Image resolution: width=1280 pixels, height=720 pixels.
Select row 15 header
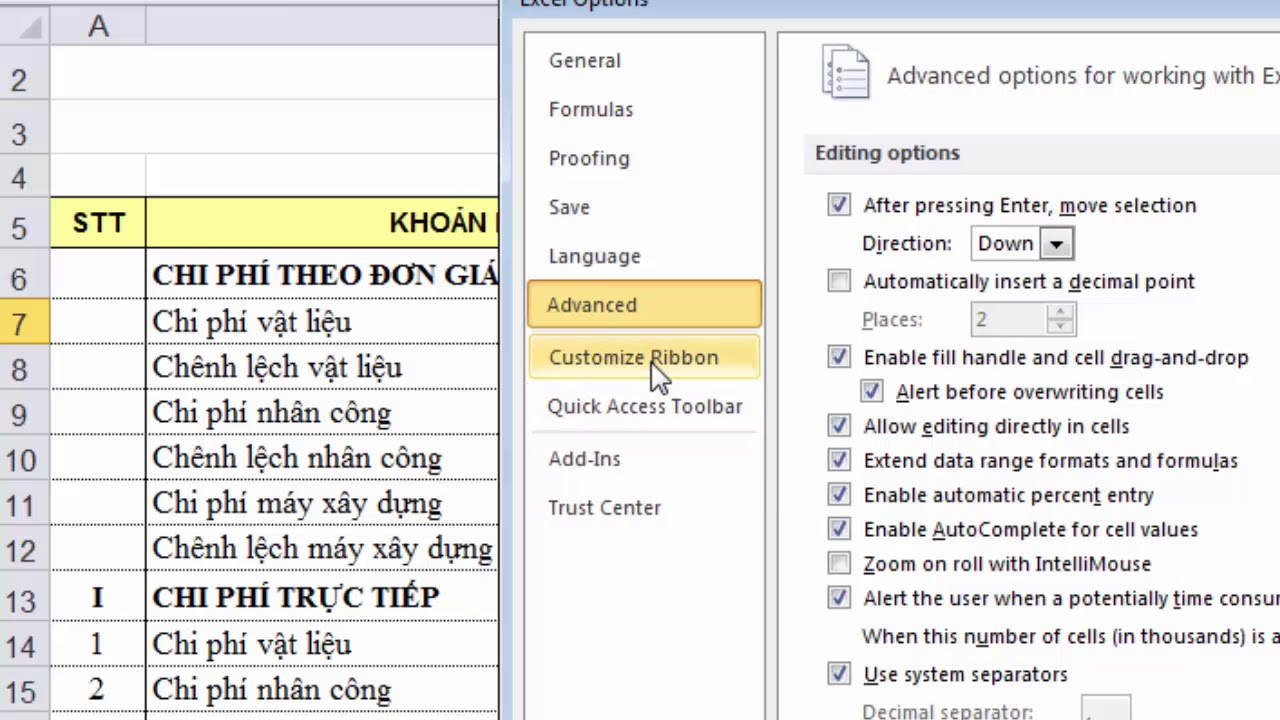point(25,691)
